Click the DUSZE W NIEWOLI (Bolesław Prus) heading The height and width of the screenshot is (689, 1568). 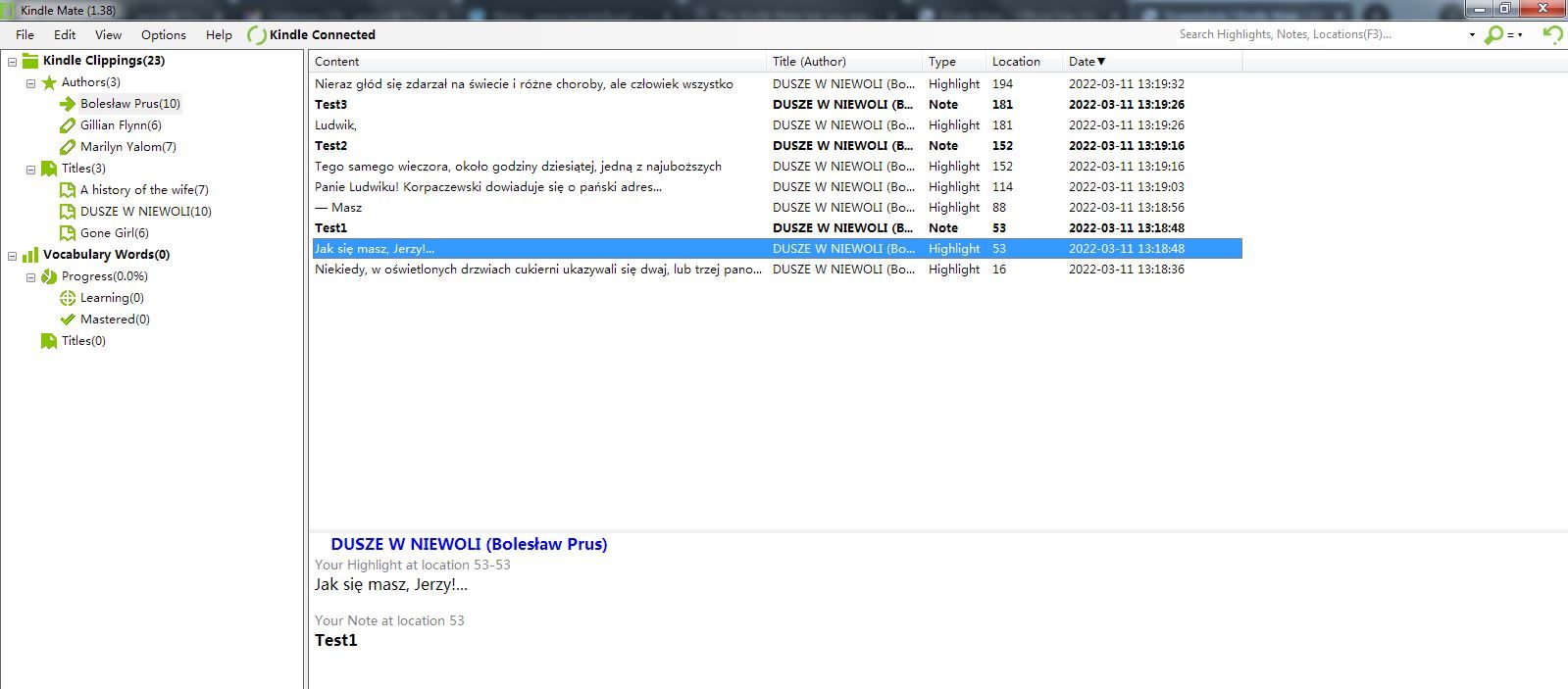click(469, 544)
